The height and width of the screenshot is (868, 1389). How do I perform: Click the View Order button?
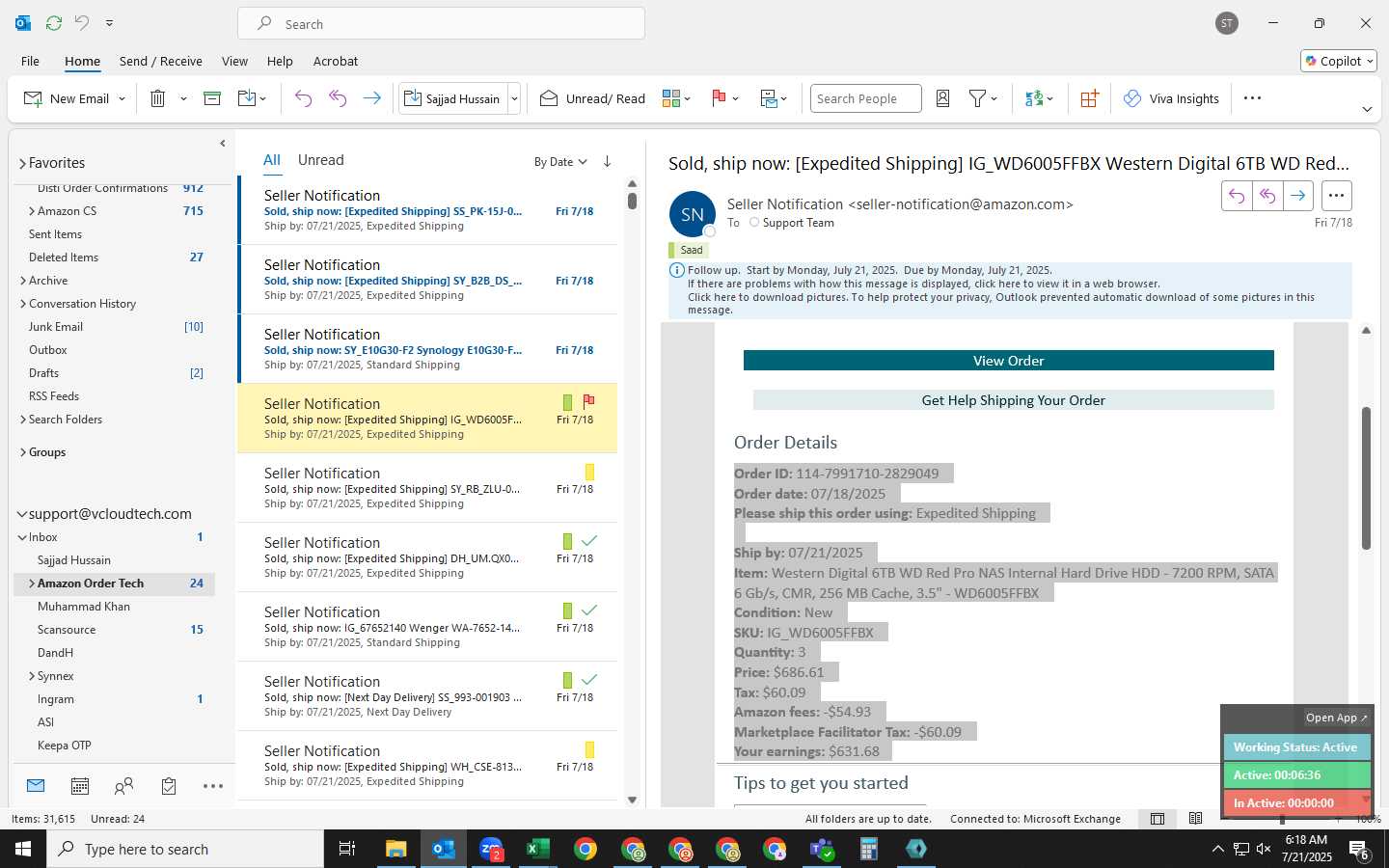point(1008,361)
